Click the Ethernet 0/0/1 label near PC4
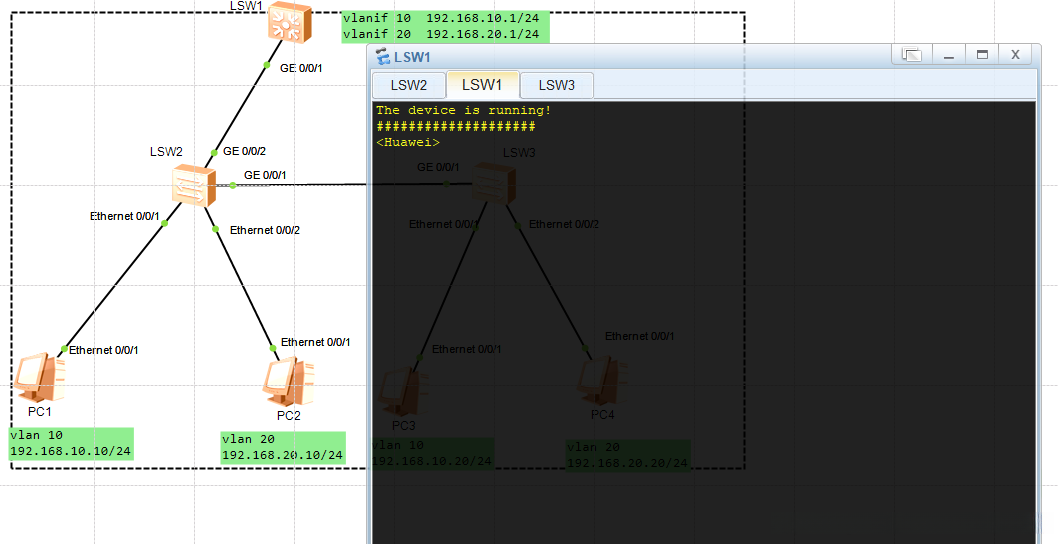This screenshot has height=544, width=1058. point(640,336)
